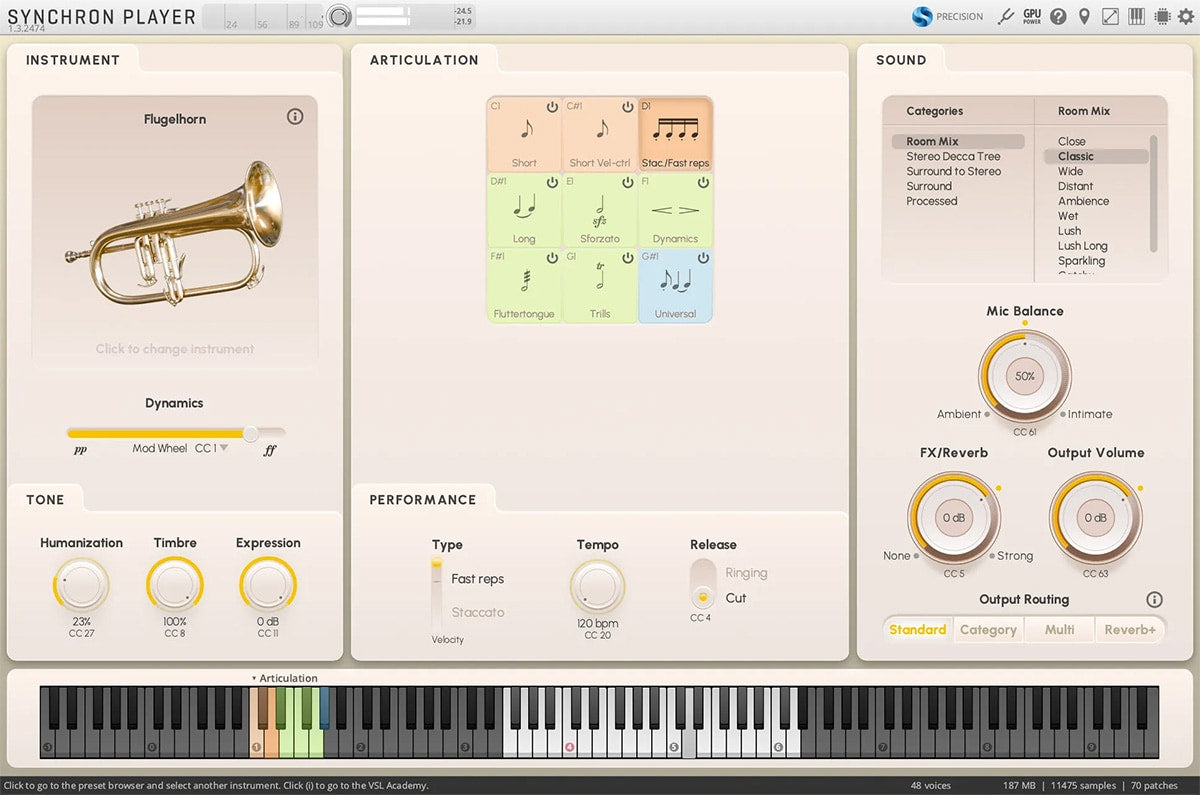The height and width of the screenshot is (795, 1200).
Task: Open the TONE panel tab
Action: (x=45, y=500)
